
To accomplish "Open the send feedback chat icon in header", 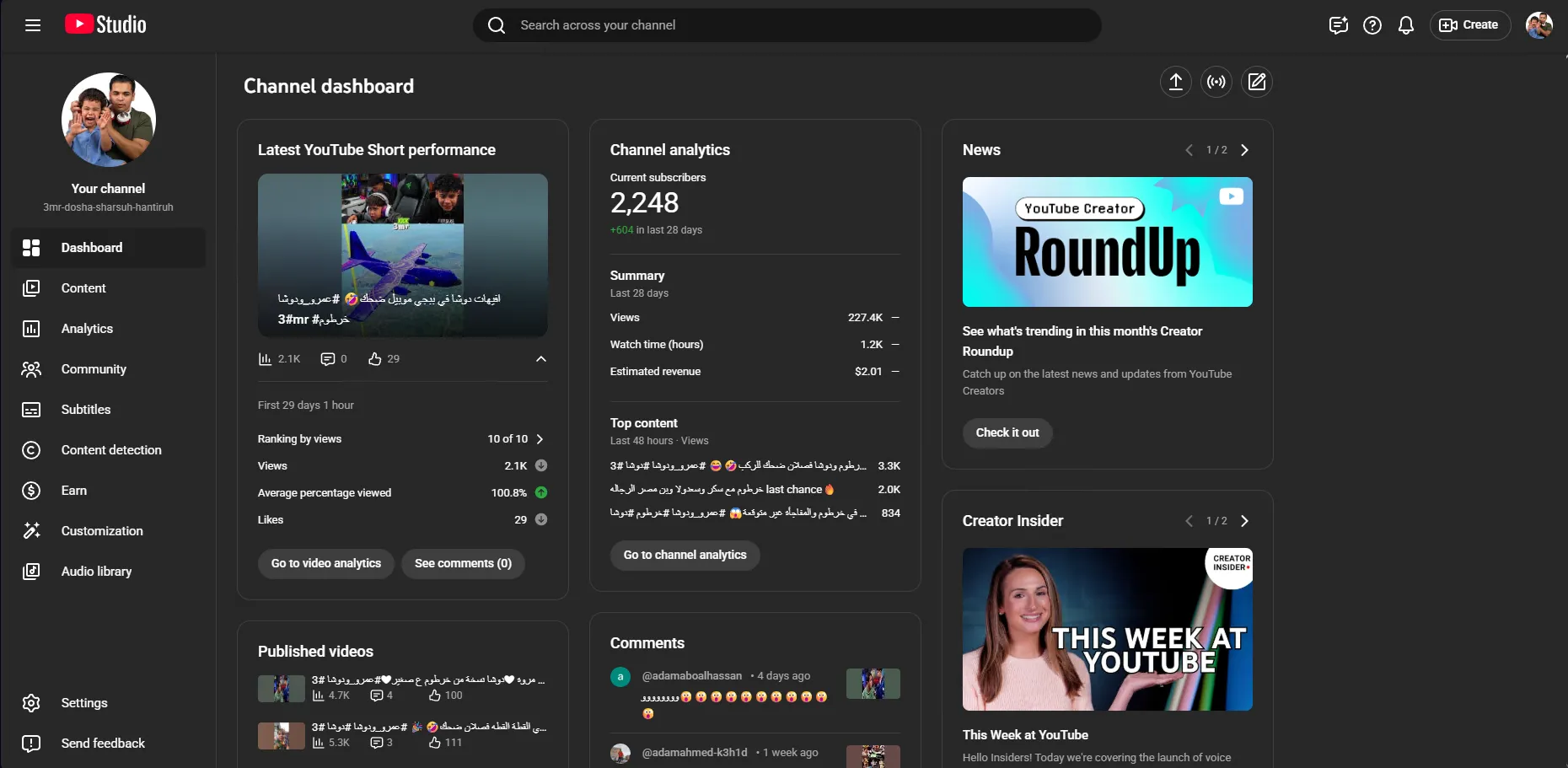I will point(1339,25).
